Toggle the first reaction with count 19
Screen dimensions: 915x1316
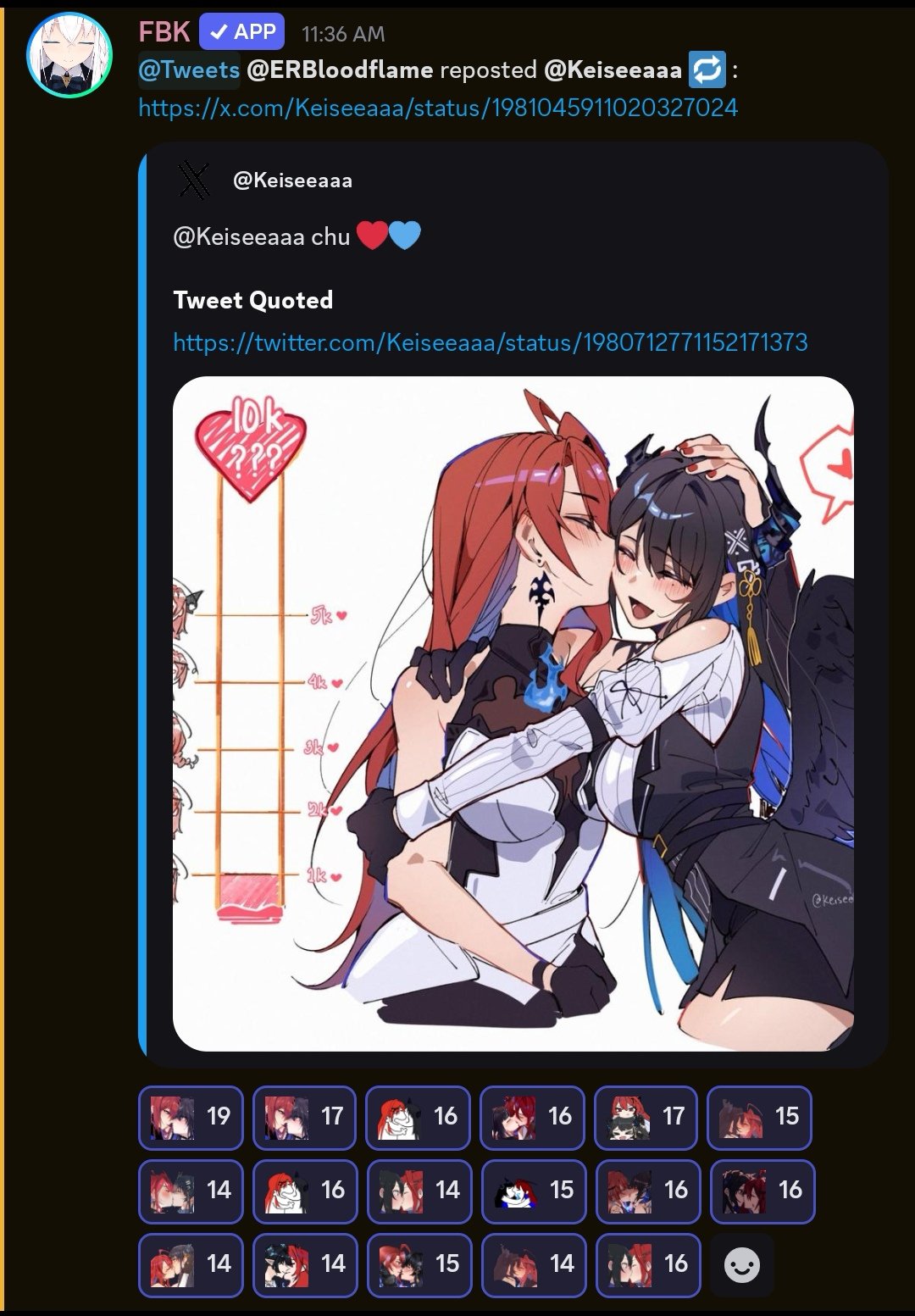click(191, 1117)
